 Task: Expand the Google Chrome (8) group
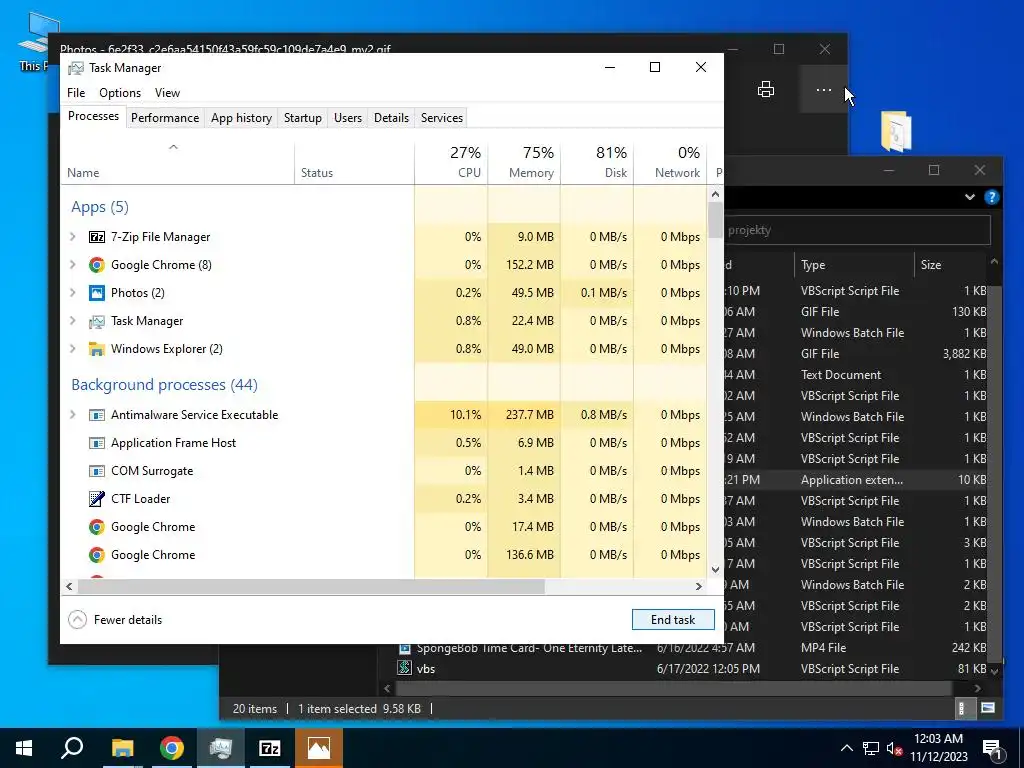pyautogui.click(x=73, y=265)
